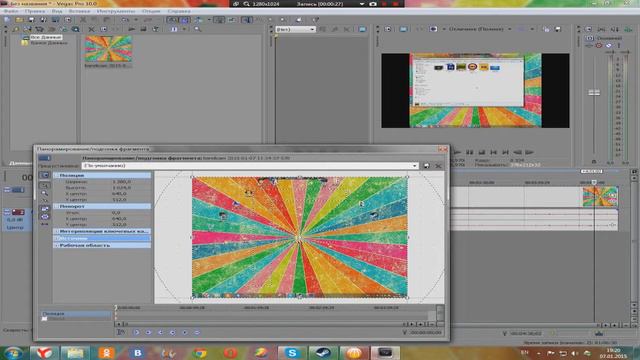The height and width of the screenshot is (360, 640).
Task: Select the Zoom magnifier tool in pan/crop
Action: point(44,193)
